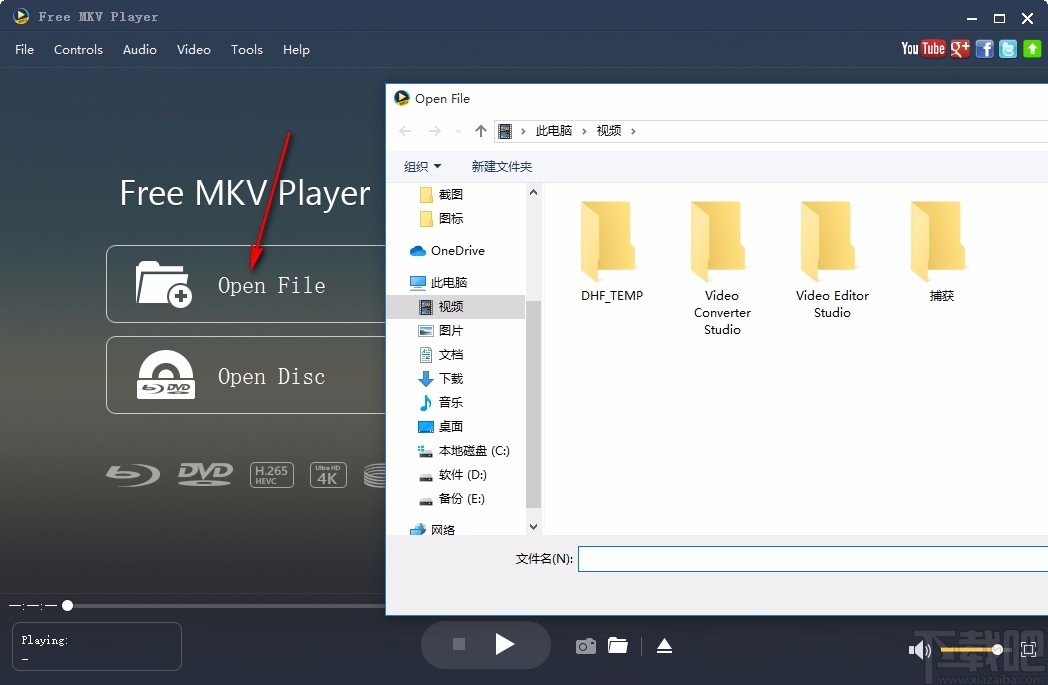Select the DHF_TEMP folder

[x=612, y=253]
